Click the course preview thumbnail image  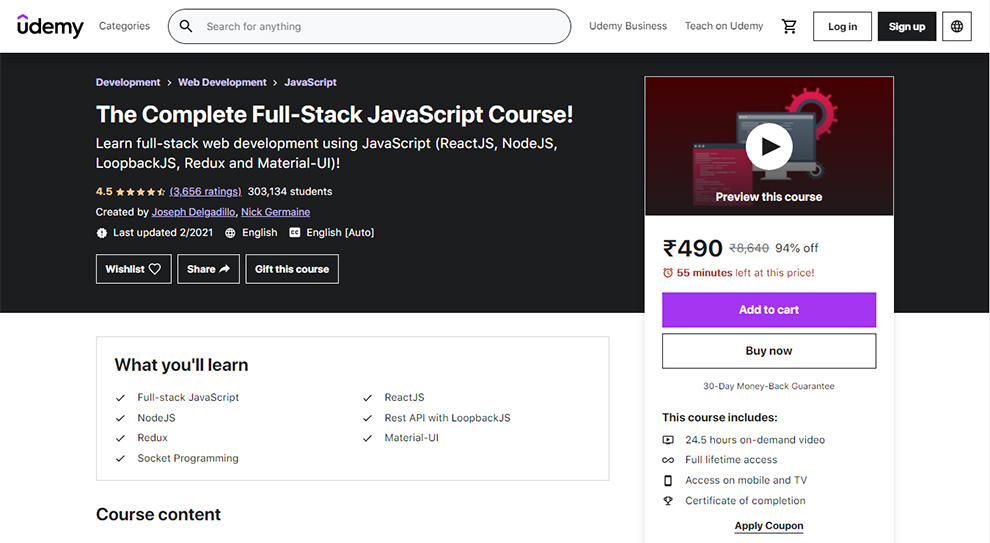(x=769, y=146)
